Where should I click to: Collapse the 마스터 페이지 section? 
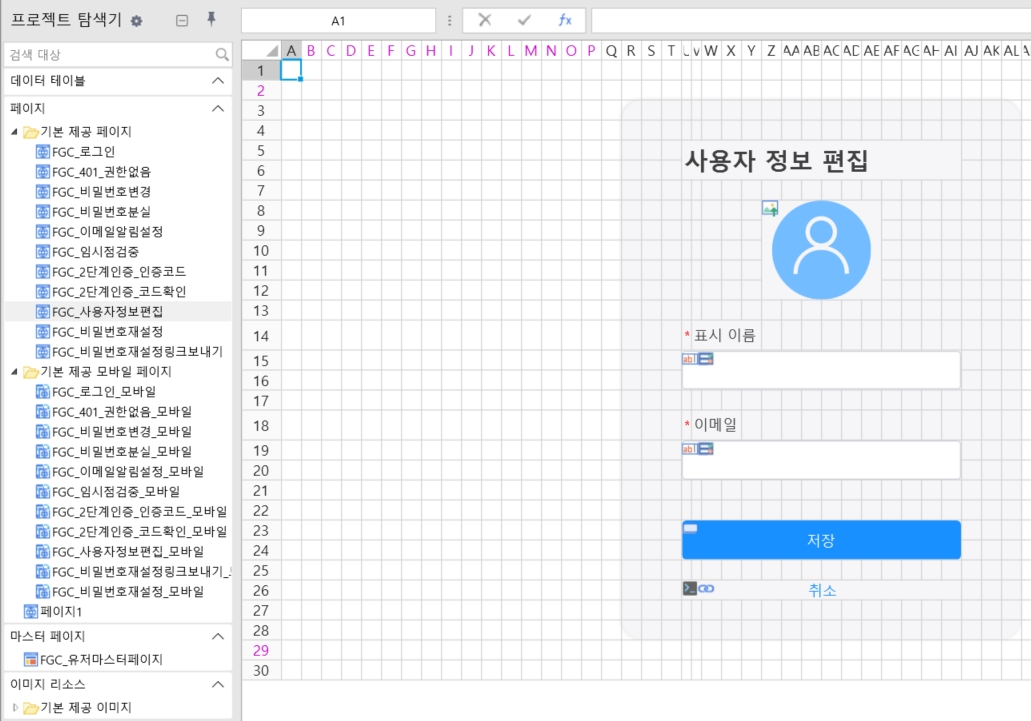coord(218,636)
